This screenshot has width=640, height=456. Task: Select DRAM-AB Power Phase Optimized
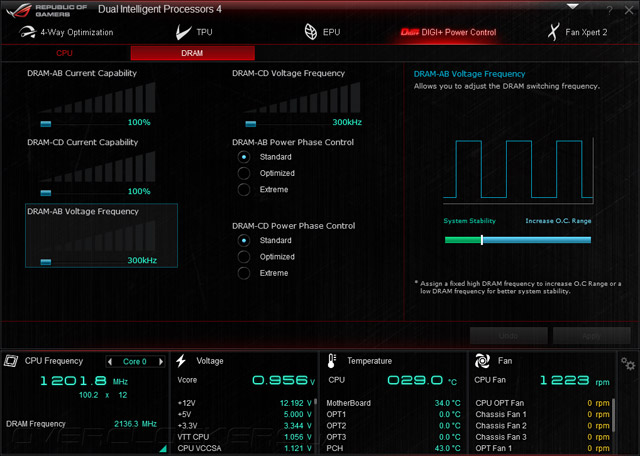[x=244, y=173]
